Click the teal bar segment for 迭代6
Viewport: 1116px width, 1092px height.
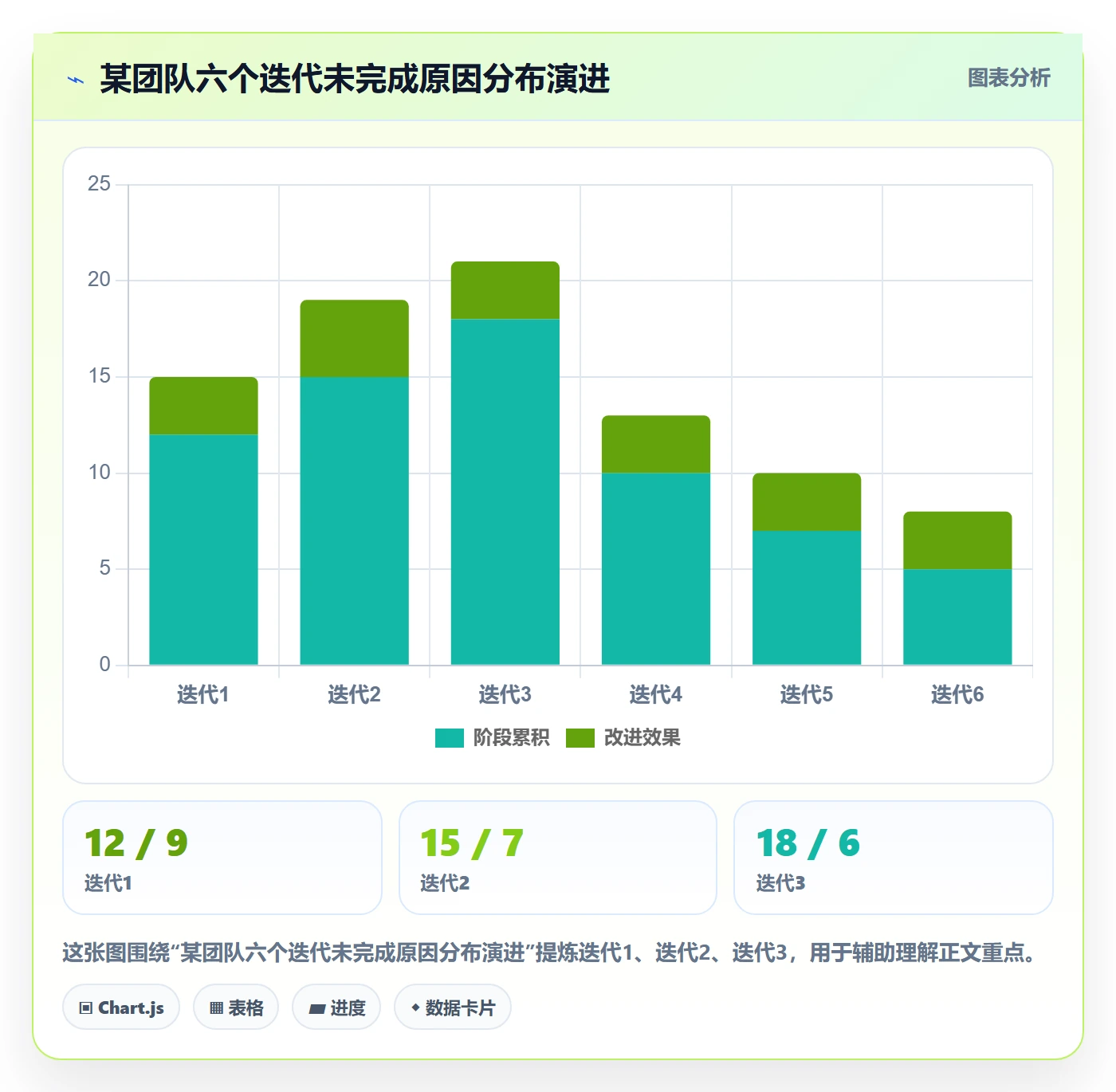tap(957, 617)
